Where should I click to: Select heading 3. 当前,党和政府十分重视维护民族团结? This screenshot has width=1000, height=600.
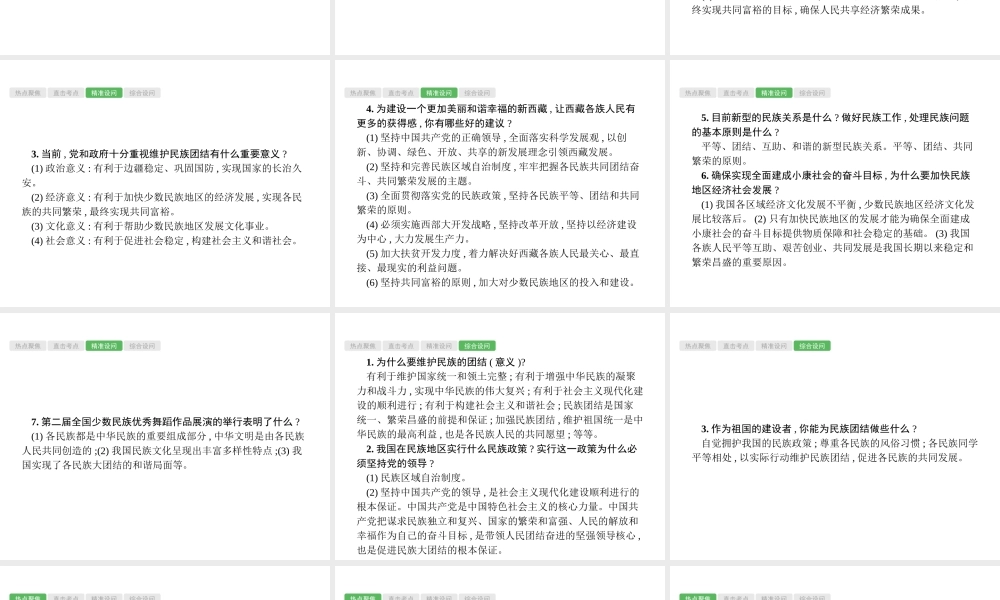tap(159, 154)
